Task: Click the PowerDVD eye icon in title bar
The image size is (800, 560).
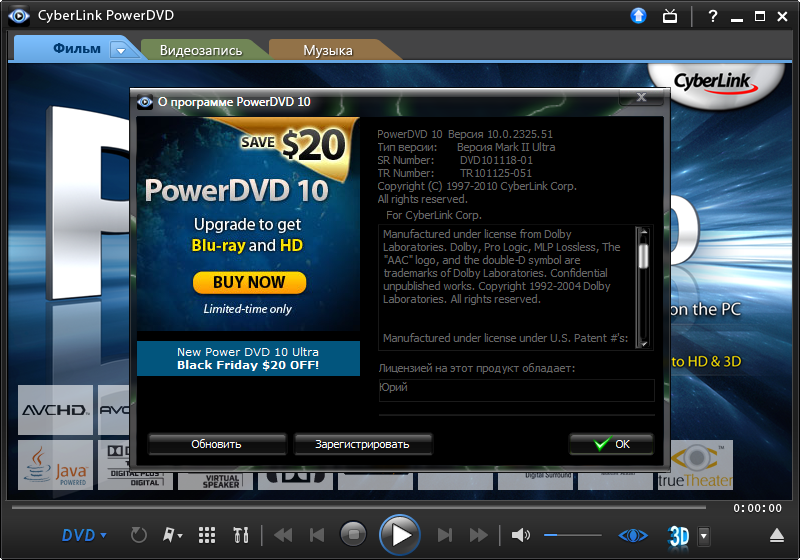Action: coord(19,16)
